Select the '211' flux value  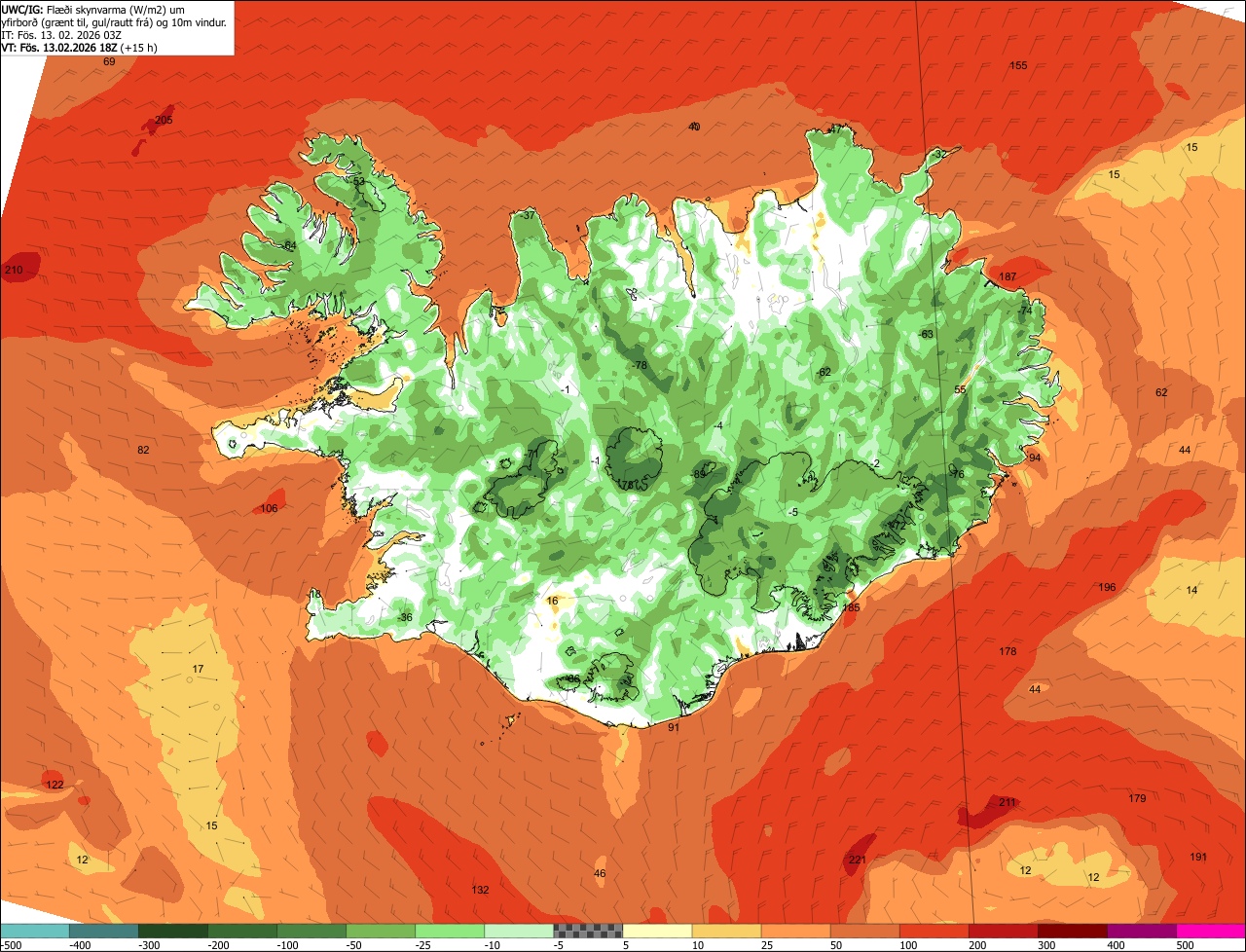(x=1007, y=802)
